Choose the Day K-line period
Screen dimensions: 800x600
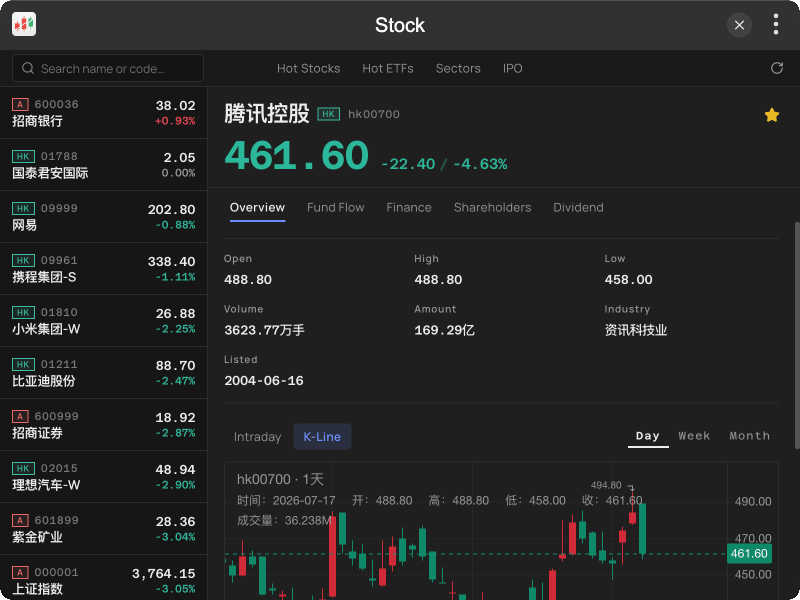coord(647,436)
